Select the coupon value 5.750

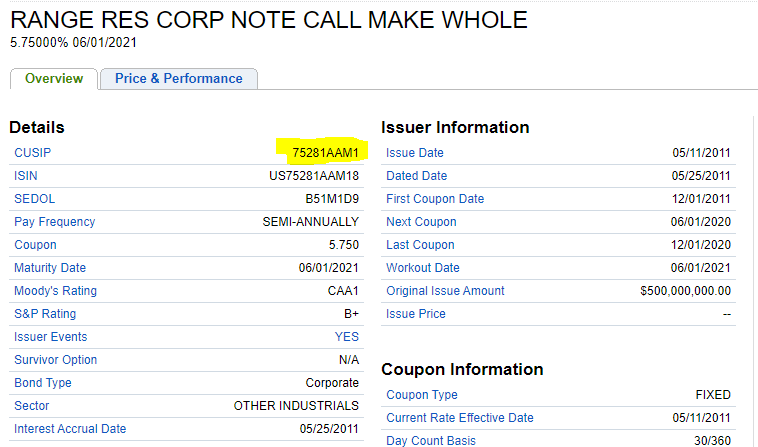pos(344,245)
